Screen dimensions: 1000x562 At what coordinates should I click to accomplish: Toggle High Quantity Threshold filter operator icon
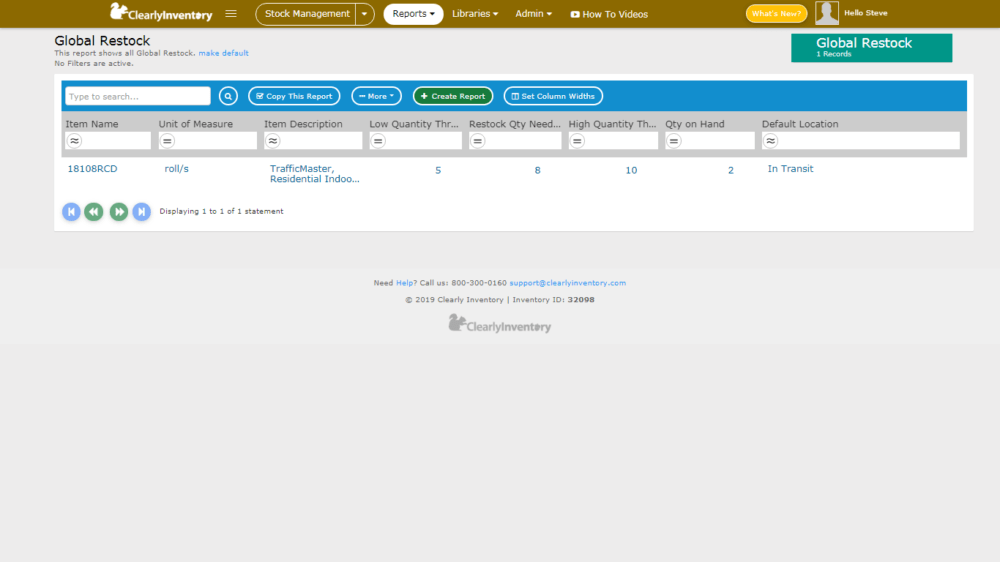pos(577,141)
